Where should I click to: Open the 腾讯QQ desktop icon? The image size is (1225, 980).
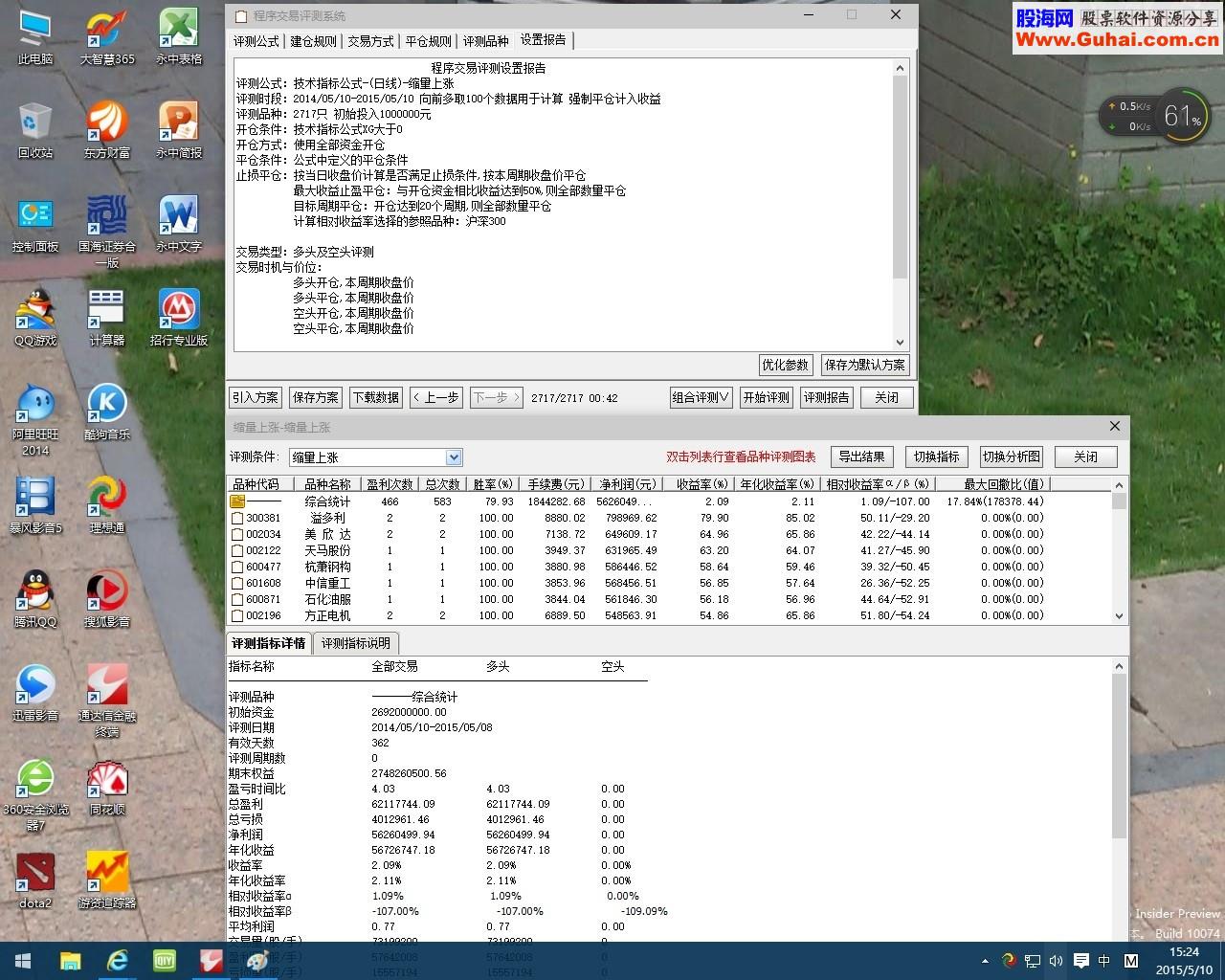(35, 600)
